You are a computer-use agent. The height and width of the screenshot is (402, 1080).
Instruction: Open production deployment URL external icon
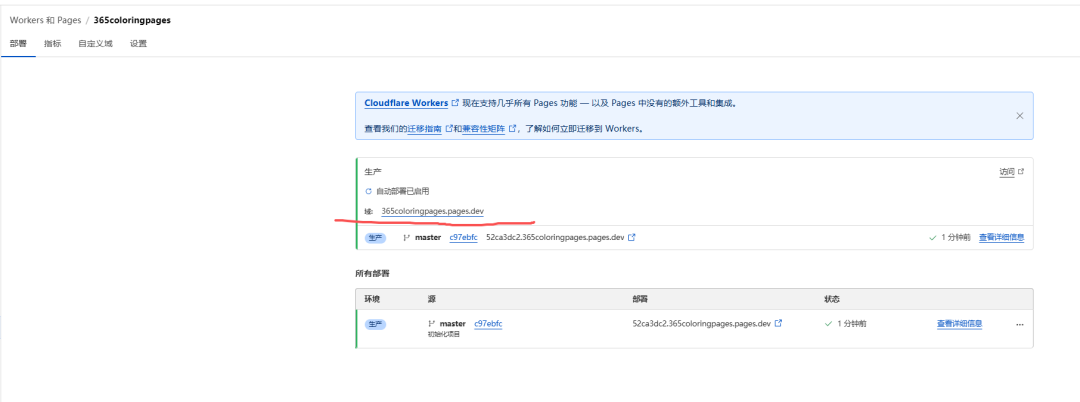[x=632, y=238]
